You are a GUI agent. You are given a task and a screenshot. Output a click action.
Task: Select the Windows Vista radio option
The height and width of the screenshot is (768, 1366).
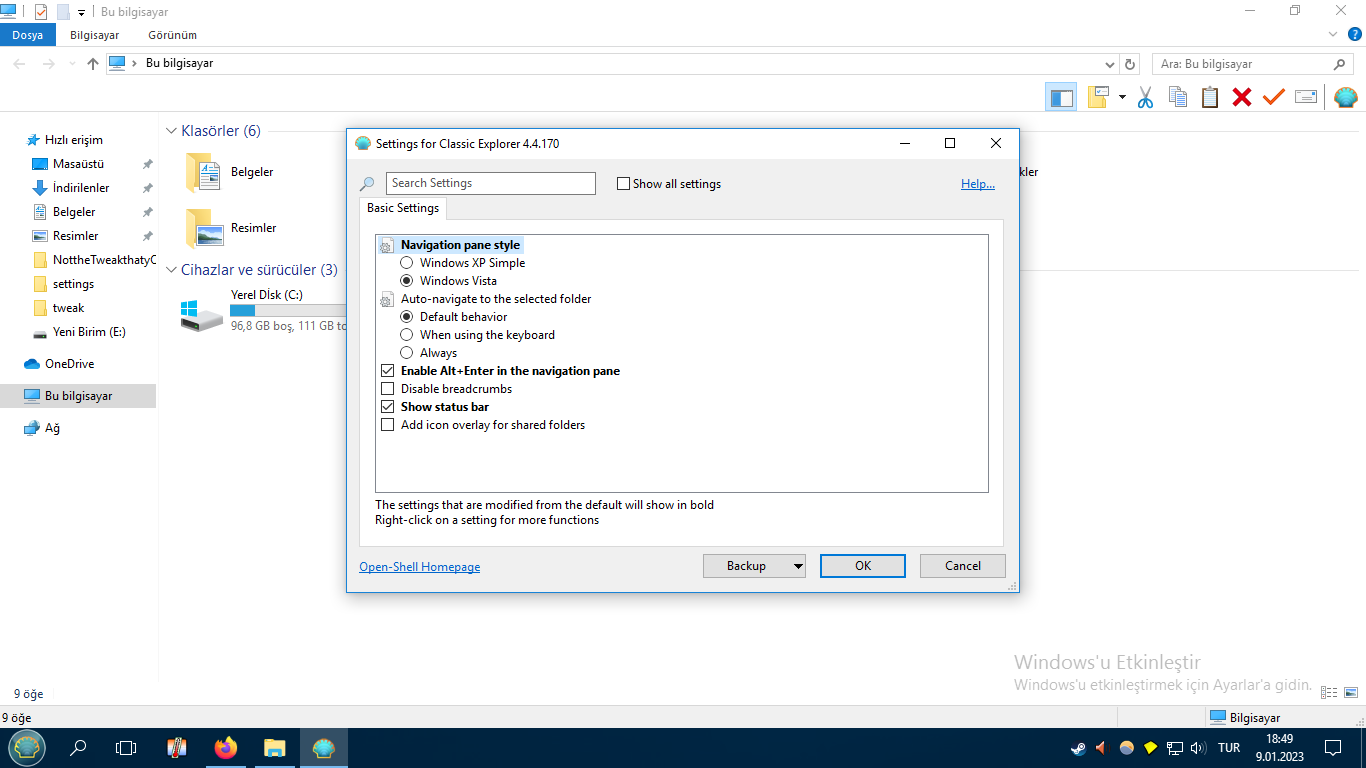coord(448,281)
